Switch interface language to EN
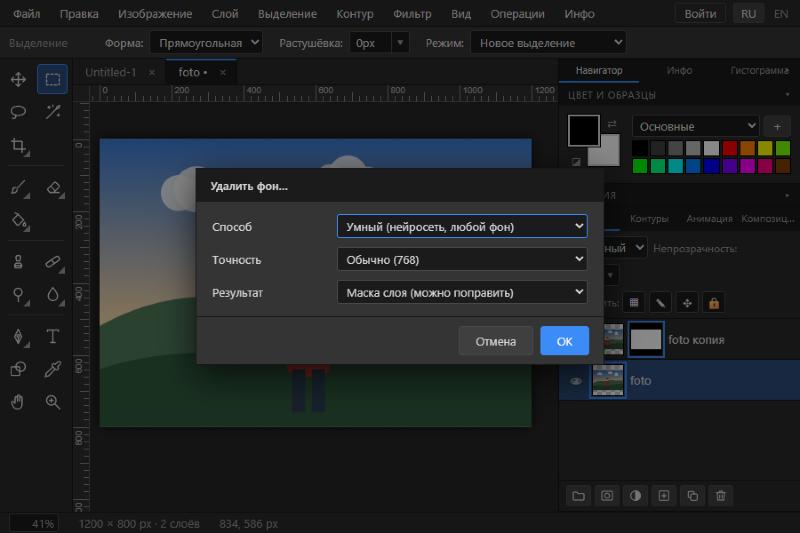Viewport: 800px width, 533px height. click(781, 14)
